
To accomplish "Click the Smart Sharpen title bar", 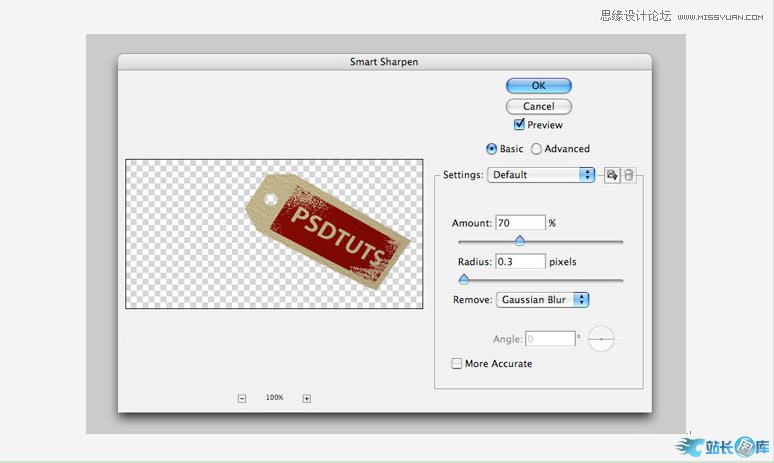I will click(x=384, y=62).
